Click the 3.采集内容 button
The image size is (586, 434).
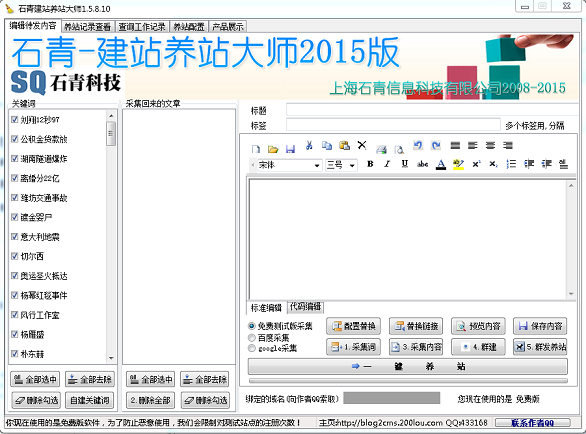pos(416,347)
